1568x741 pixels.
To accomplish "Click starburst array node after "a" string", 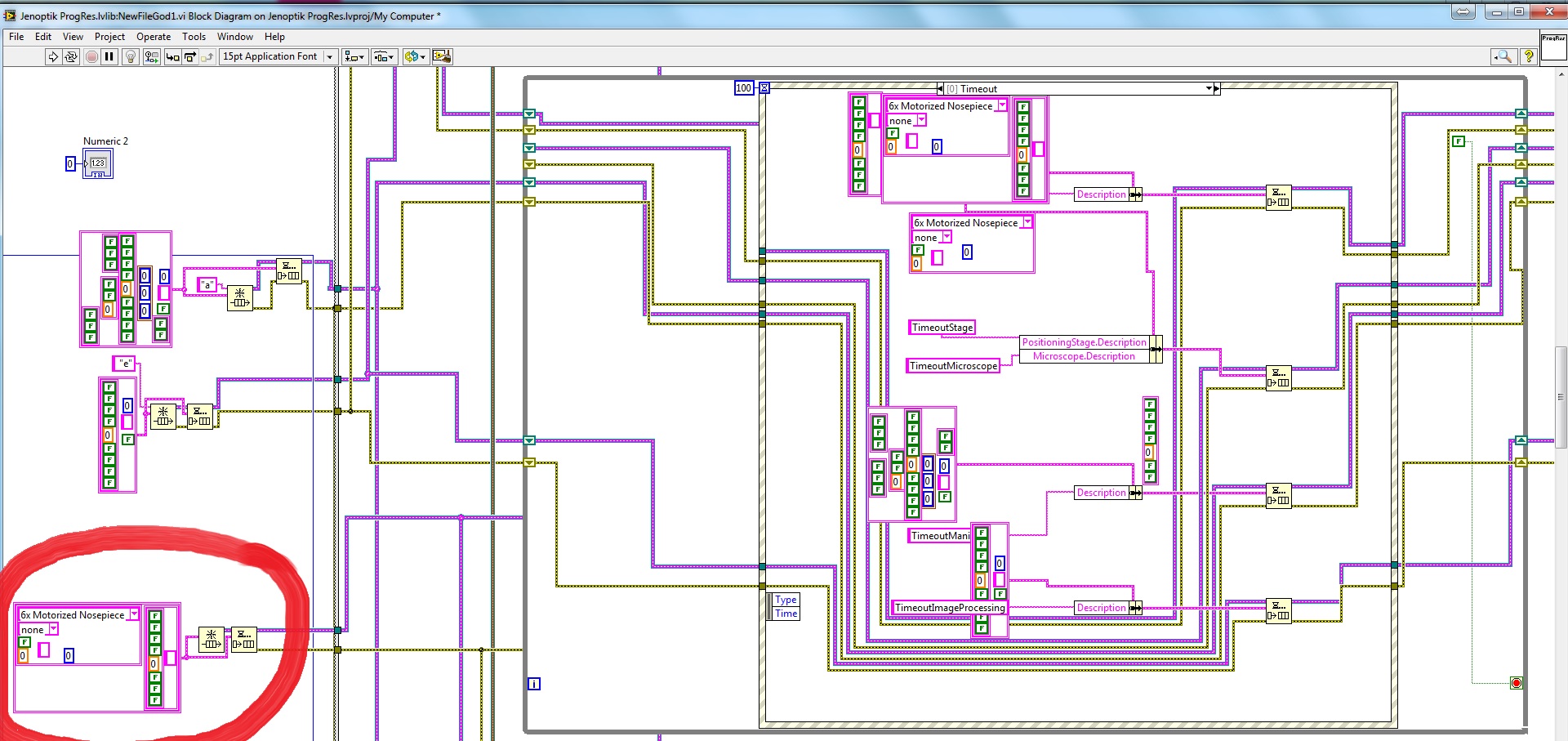I will (239, 297).
